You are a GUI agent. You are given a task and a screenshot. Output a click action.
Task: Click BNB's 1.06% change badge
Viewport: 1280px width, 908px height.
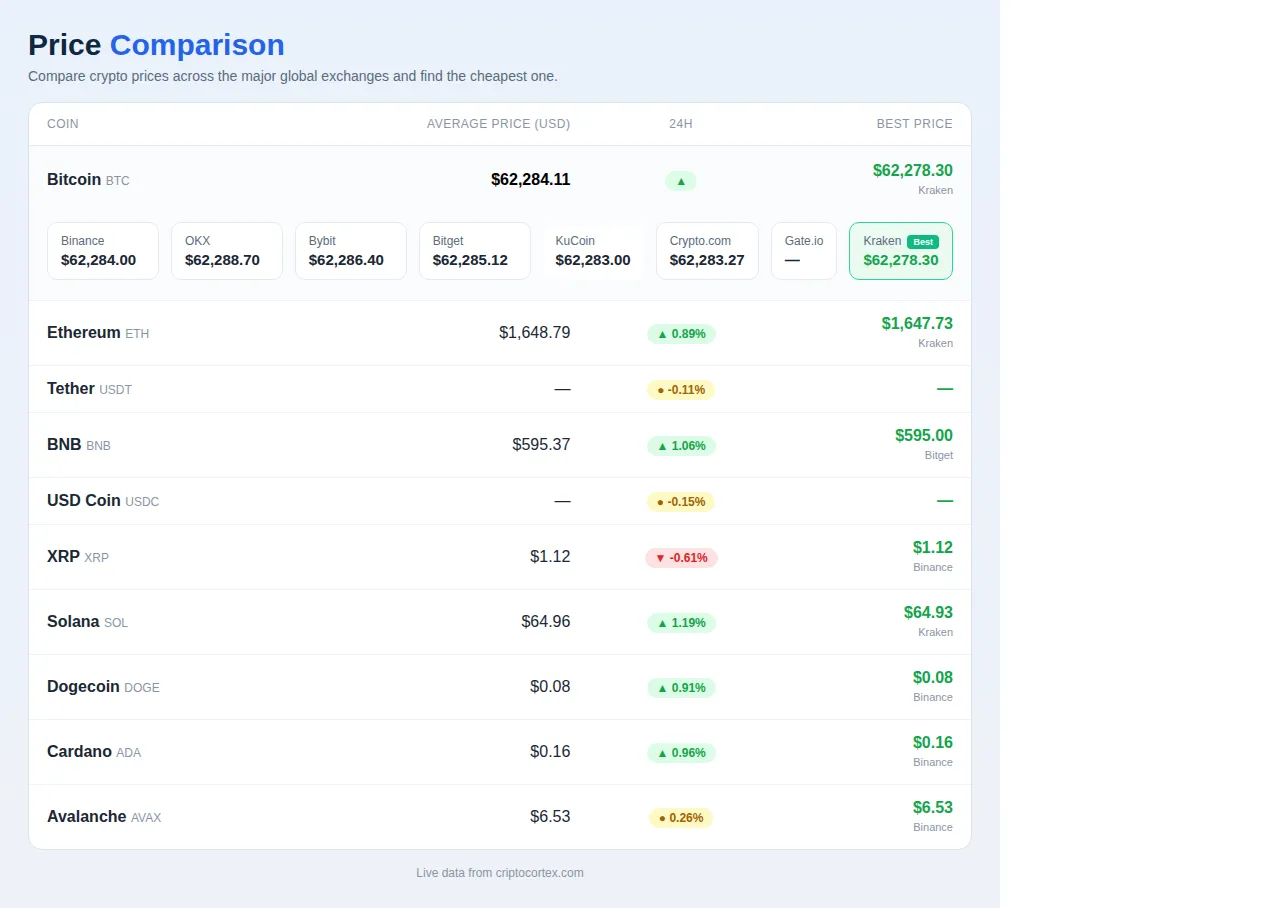coord(681,446)
